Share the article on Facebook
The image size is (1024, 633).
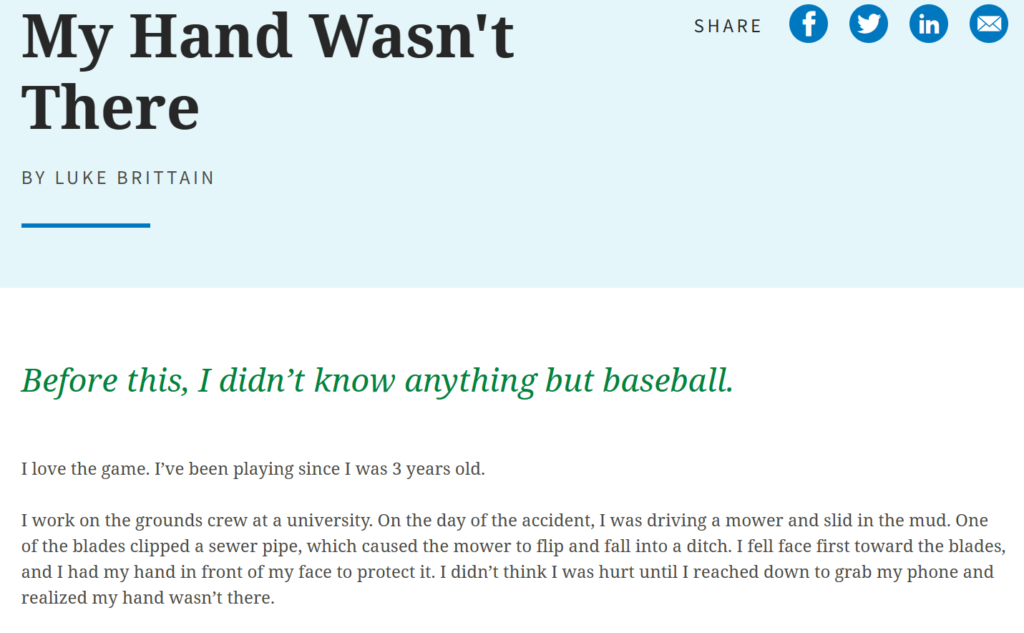pos(808,24)
